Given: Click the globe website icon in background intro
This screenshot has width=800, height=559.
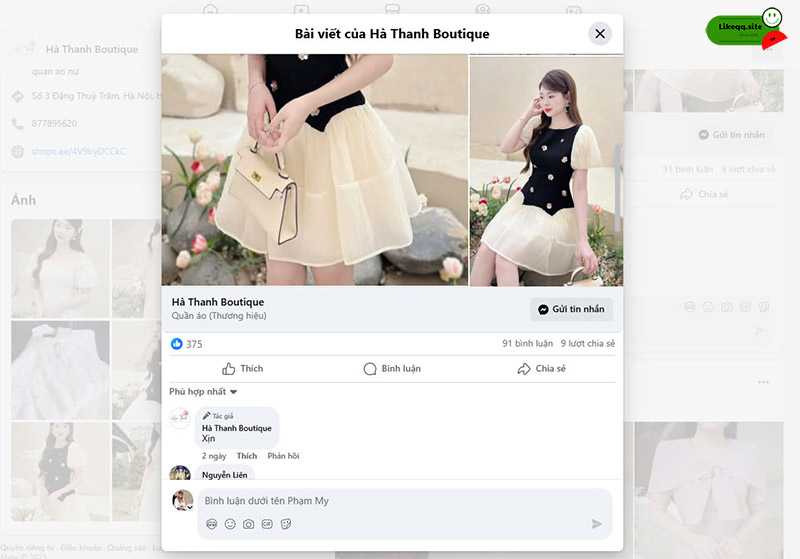Looking at the screenshot, I should point(18,151).
